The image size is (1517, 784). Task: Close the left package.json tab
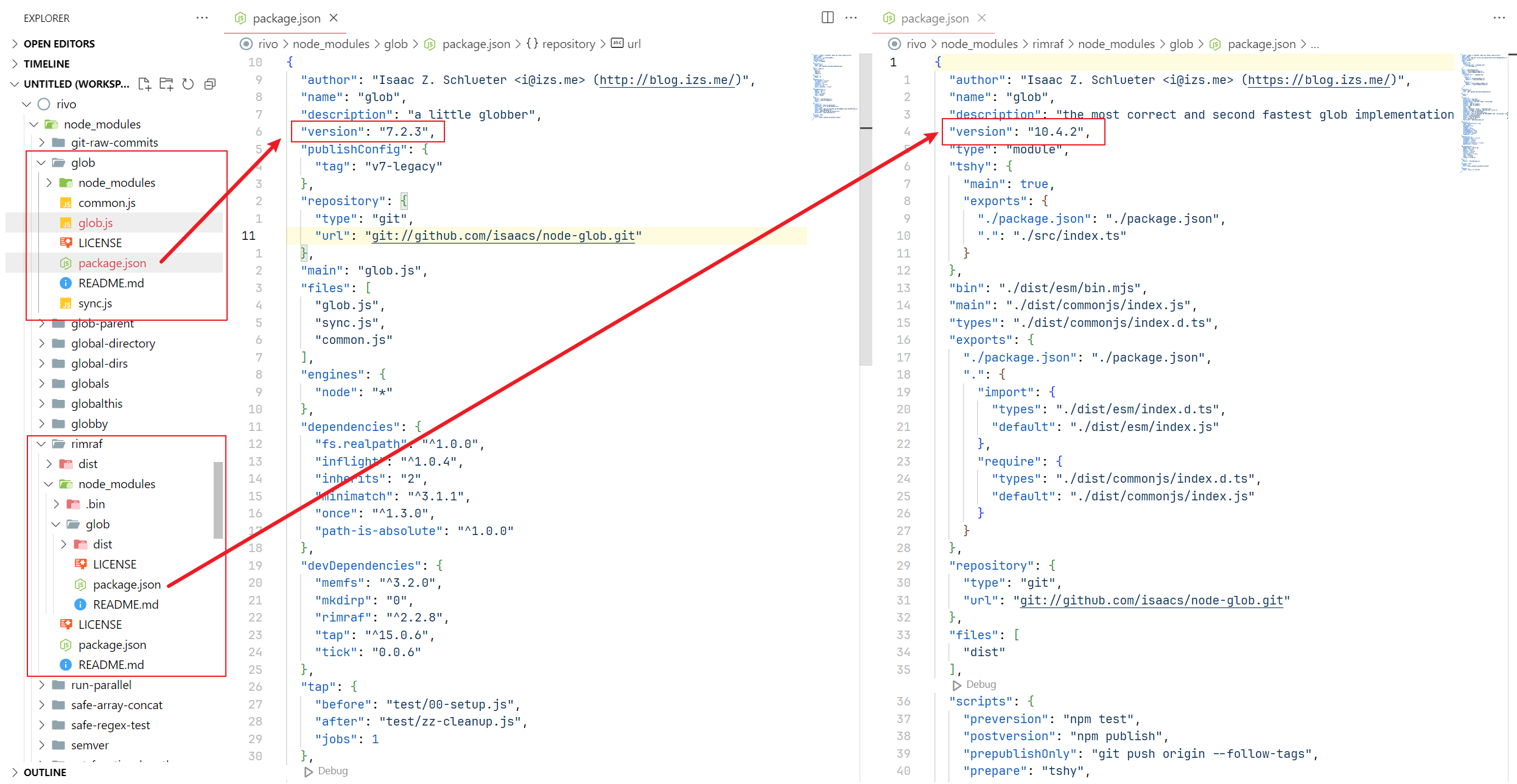click(x=334, y=18)
